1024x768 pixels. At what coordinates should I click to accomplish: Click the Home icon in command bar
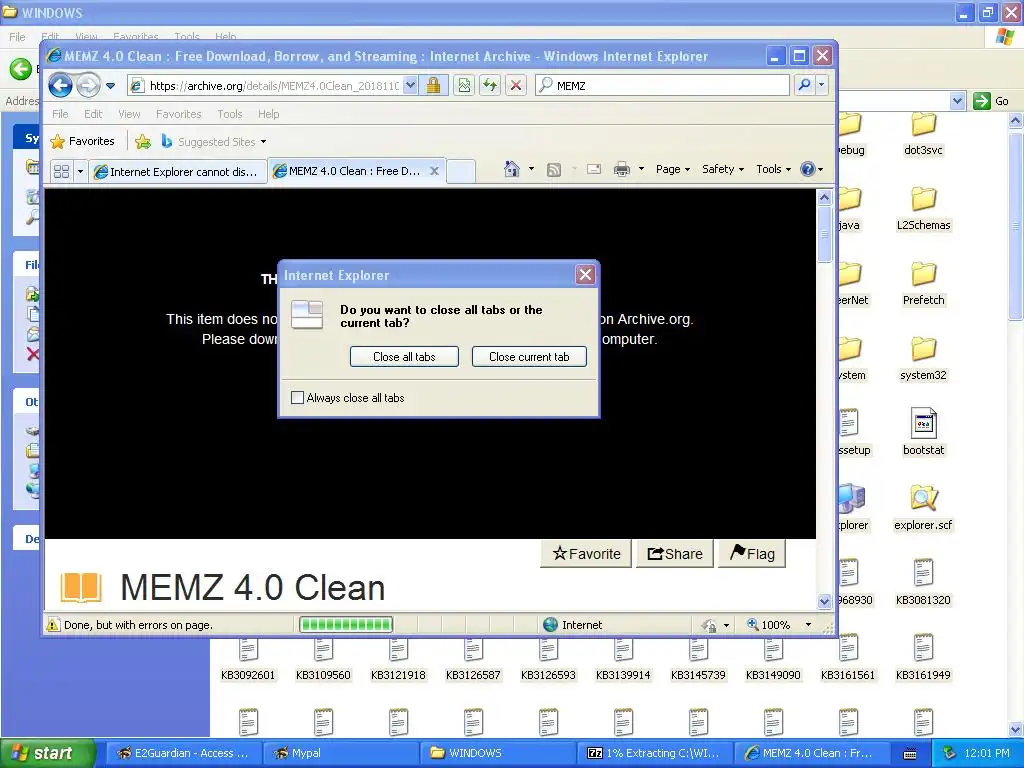(x=511, y=169)
